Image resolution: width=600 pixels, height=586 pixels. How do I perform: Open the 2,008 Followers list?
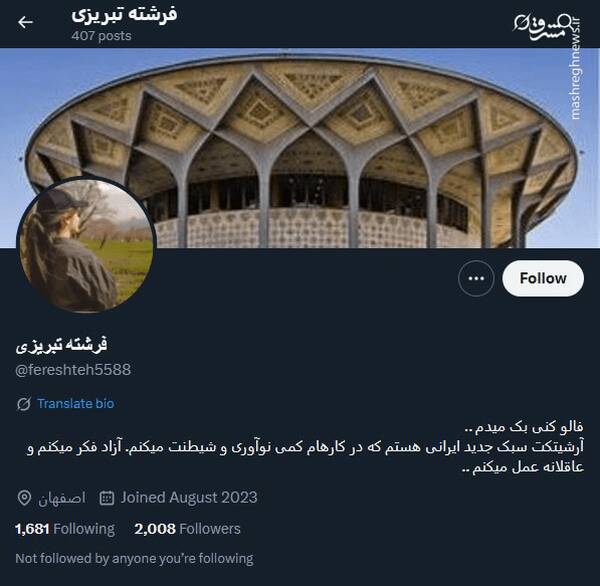click(x=188, y=529)
